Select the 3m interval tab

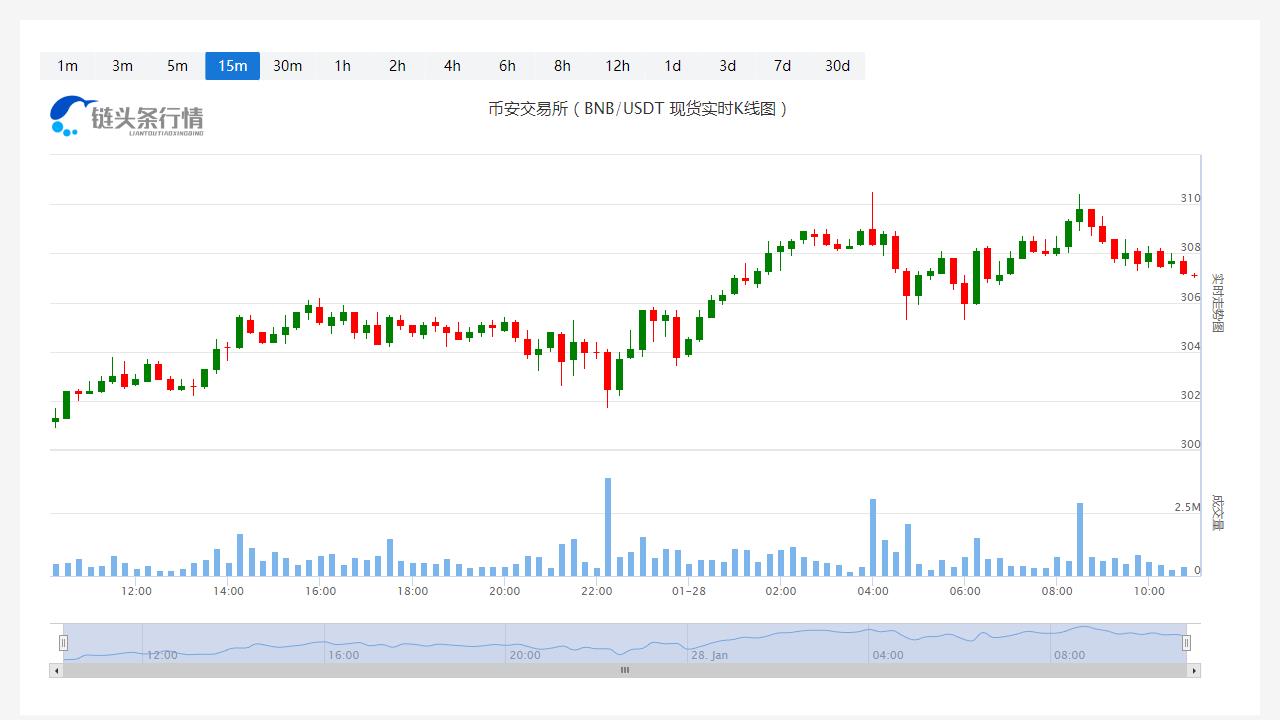(122, 66)
